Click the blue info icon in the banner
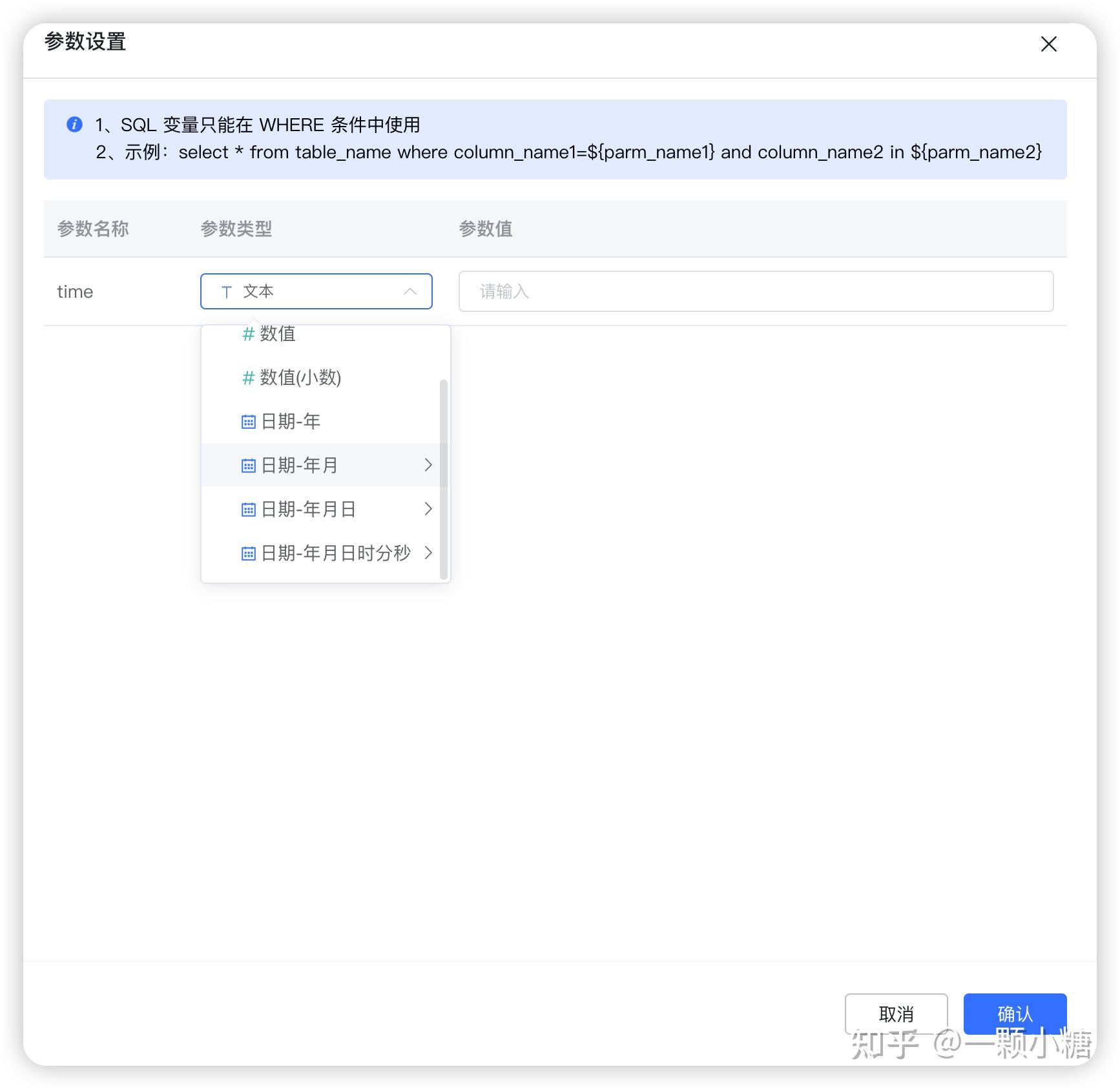This screenshot has width=1120, height=1089. click(x=74, y=125)
